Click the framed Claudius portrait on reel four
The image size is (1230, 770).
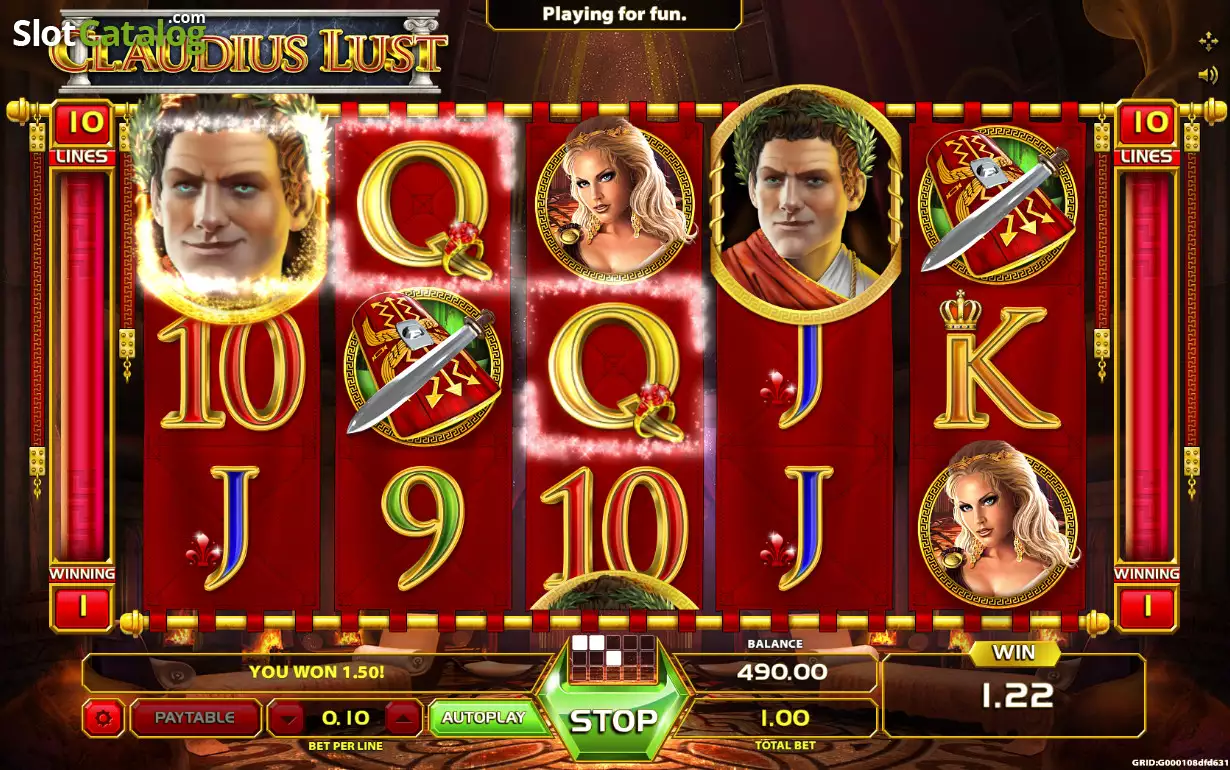tap(805, 203)
